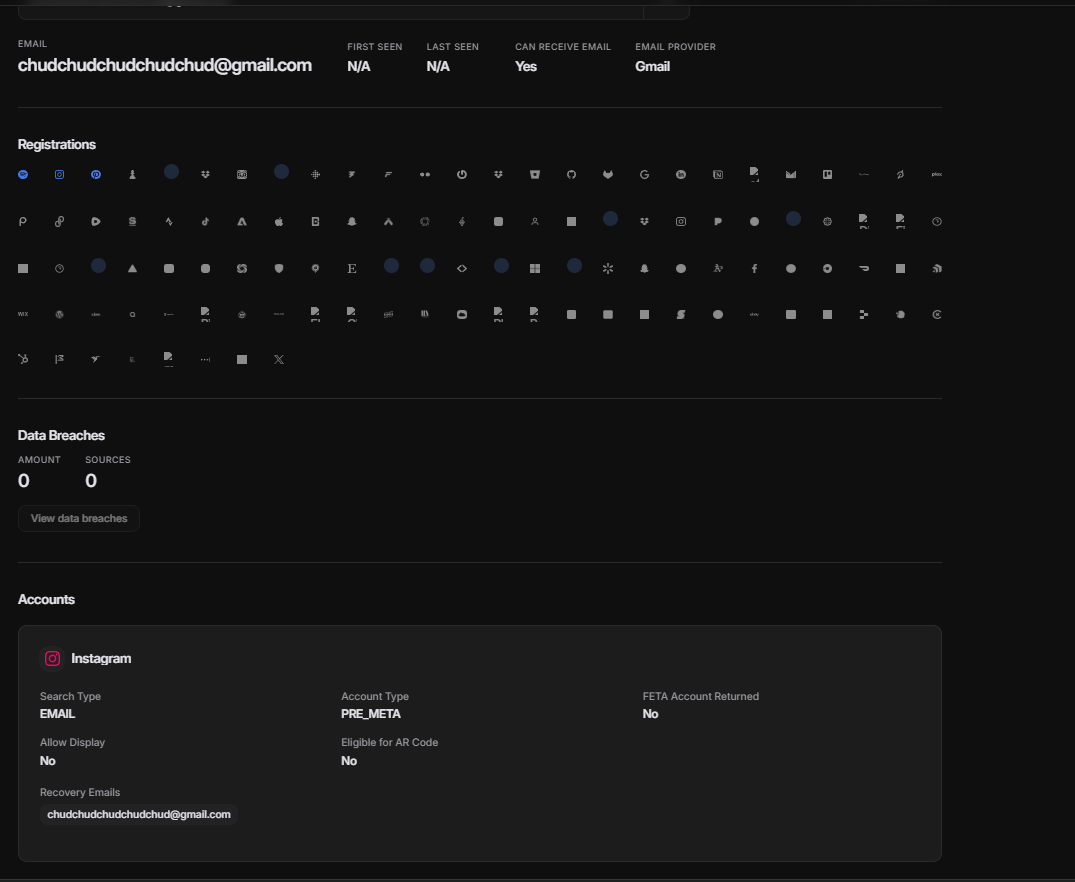Click the X (Twitter) registration icon
This screenshot has height=882, width=1075.
(x=279, y=359)
